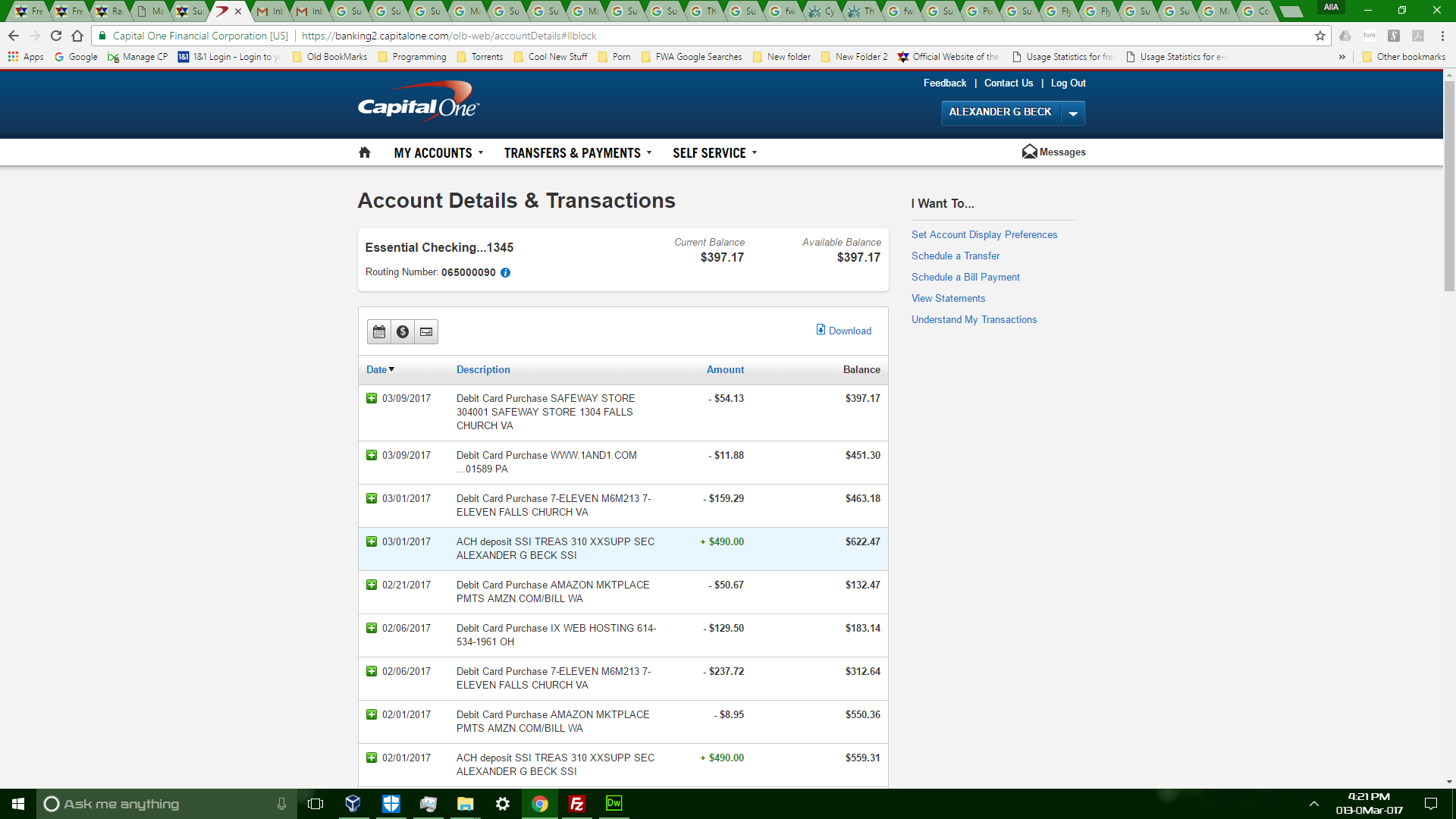Click the dollar amount filter icon

tap(403, 331)
